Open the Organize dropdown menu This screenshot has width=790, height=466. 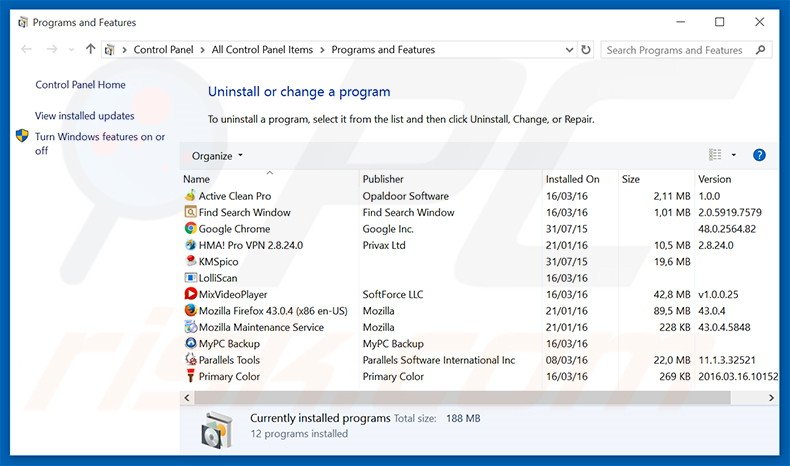point(217,156)
